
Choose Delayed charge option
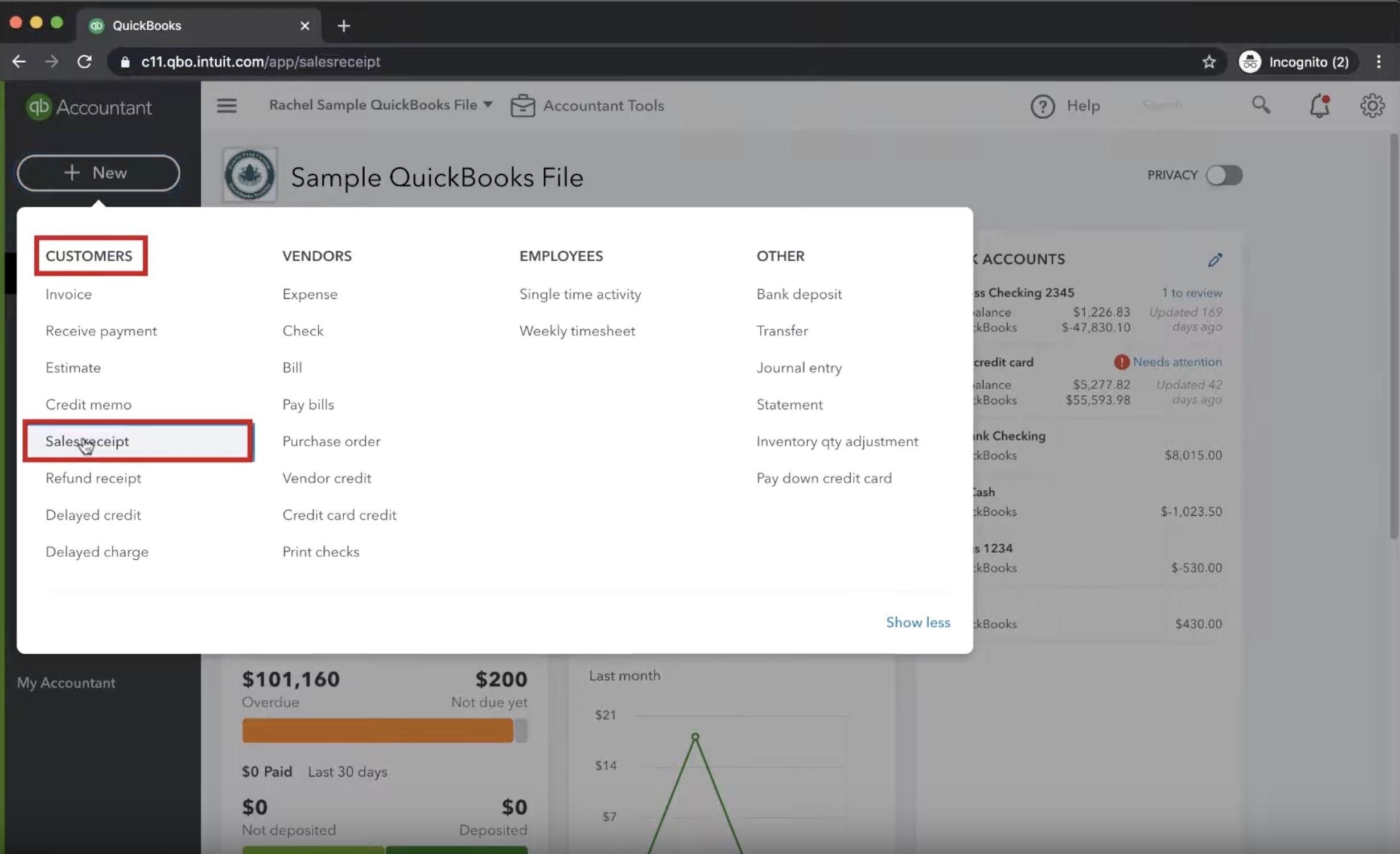tap(97, 552)
